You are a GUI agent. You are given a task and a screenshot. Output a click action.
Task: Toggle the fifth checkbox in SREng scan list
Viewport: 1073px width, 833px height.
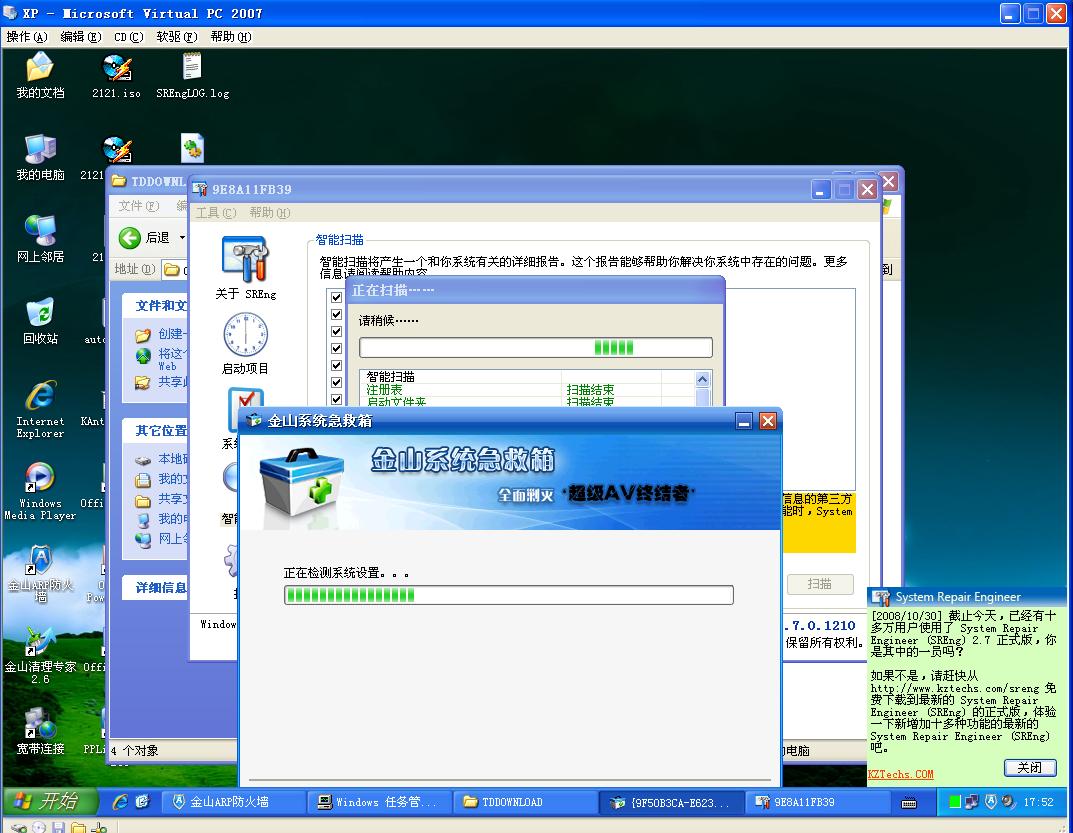point(336,366)
